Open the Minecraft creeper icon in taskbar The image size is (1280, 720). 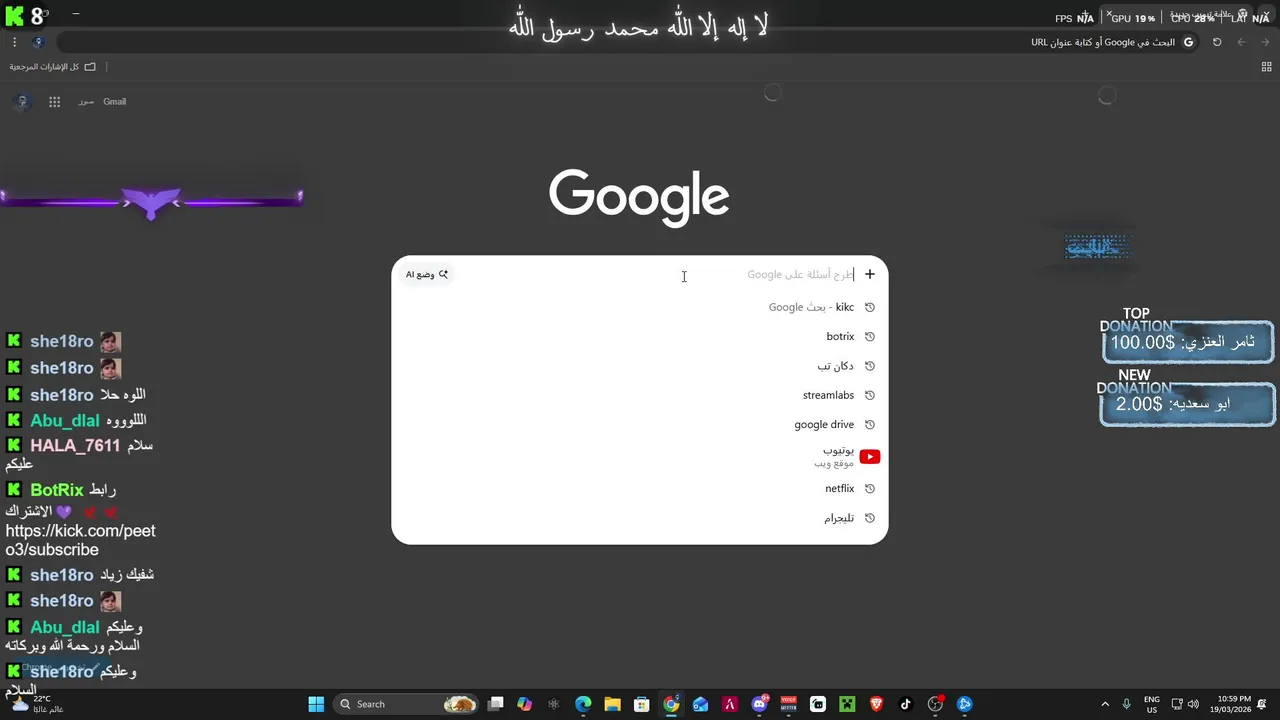pos(847,704)
